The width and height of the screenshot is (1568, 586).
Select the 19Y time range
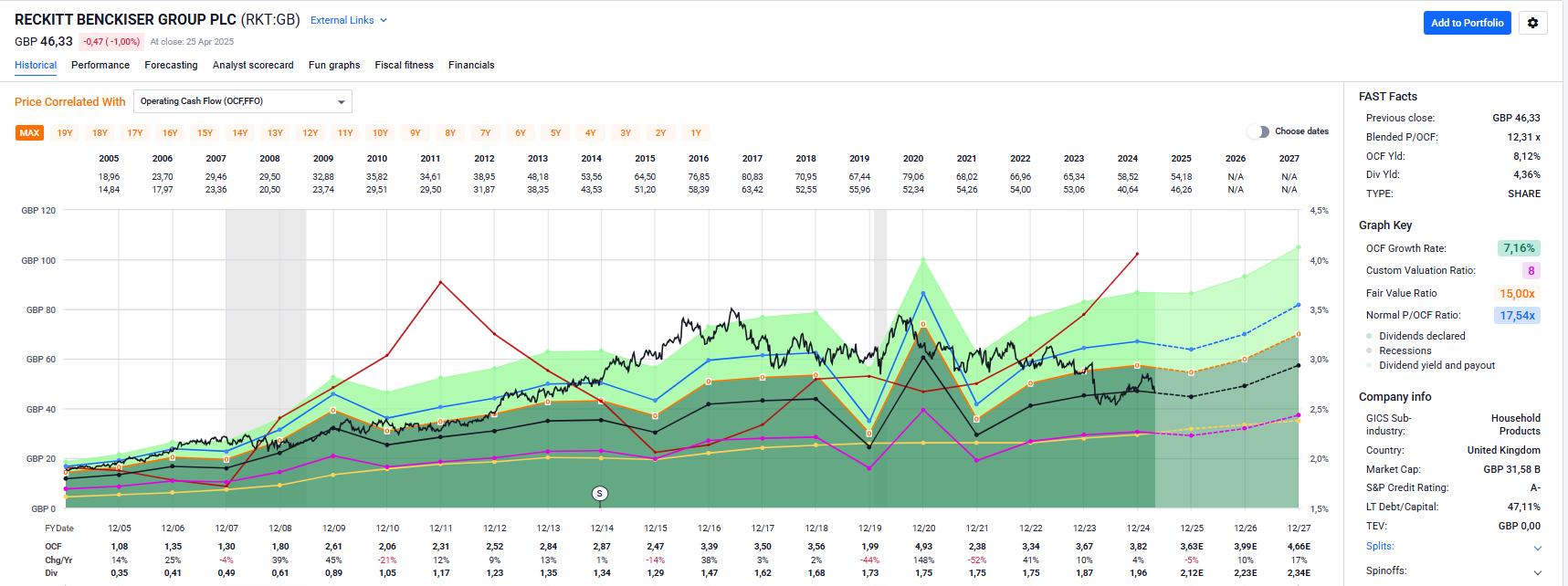(x=65, y=133)
